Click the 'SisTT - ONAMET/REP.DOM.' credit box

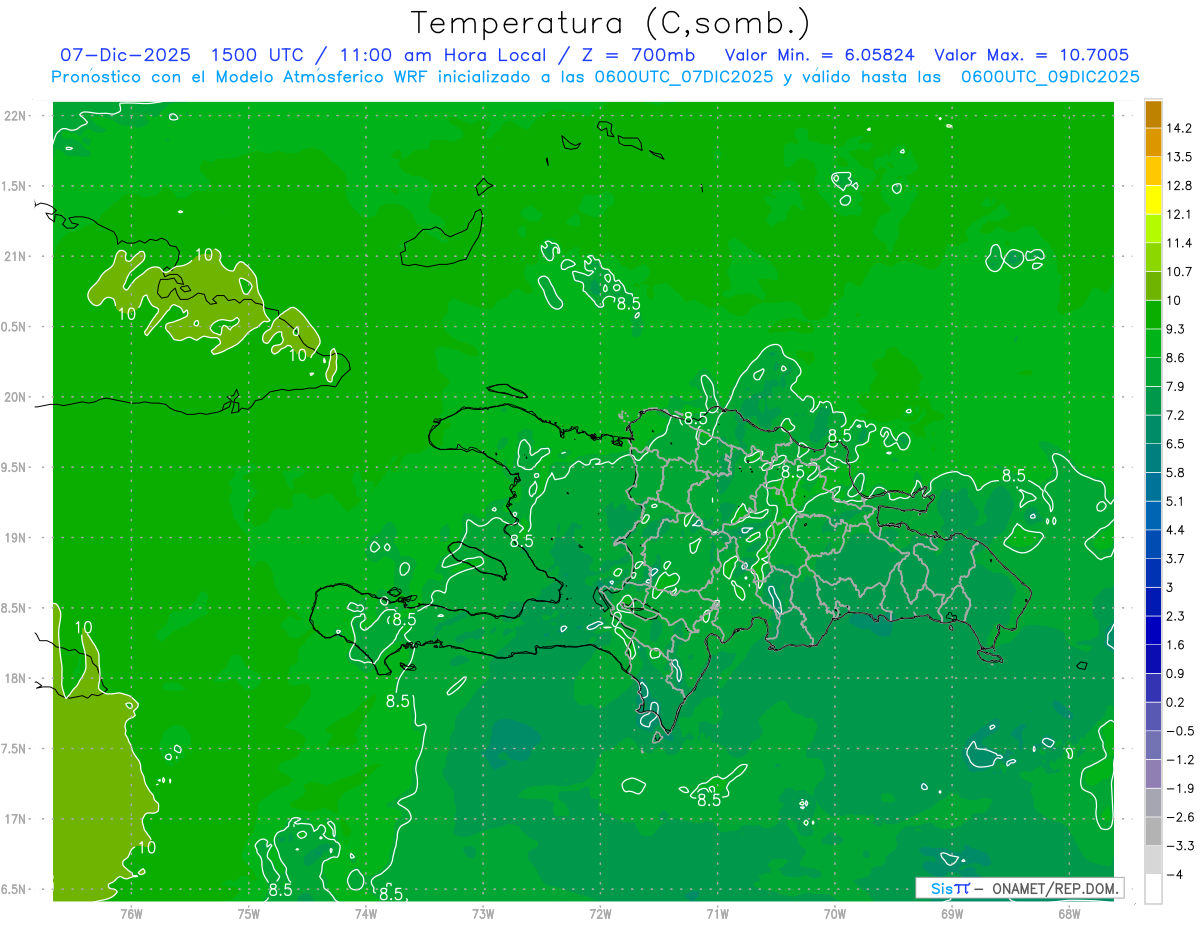1019,888
